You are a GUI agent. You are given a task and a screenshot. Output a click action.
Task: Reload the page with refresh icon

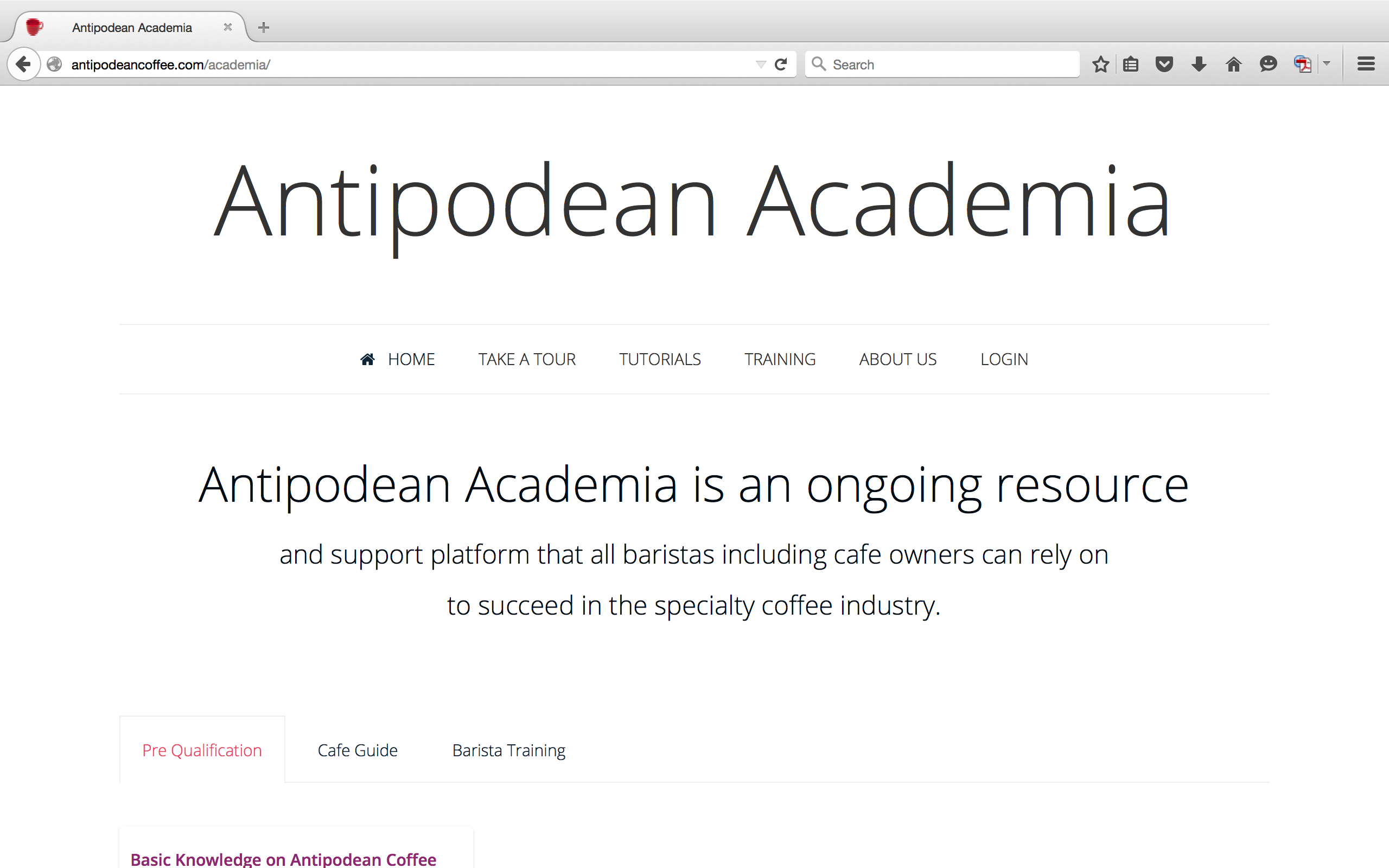(781, 65)
